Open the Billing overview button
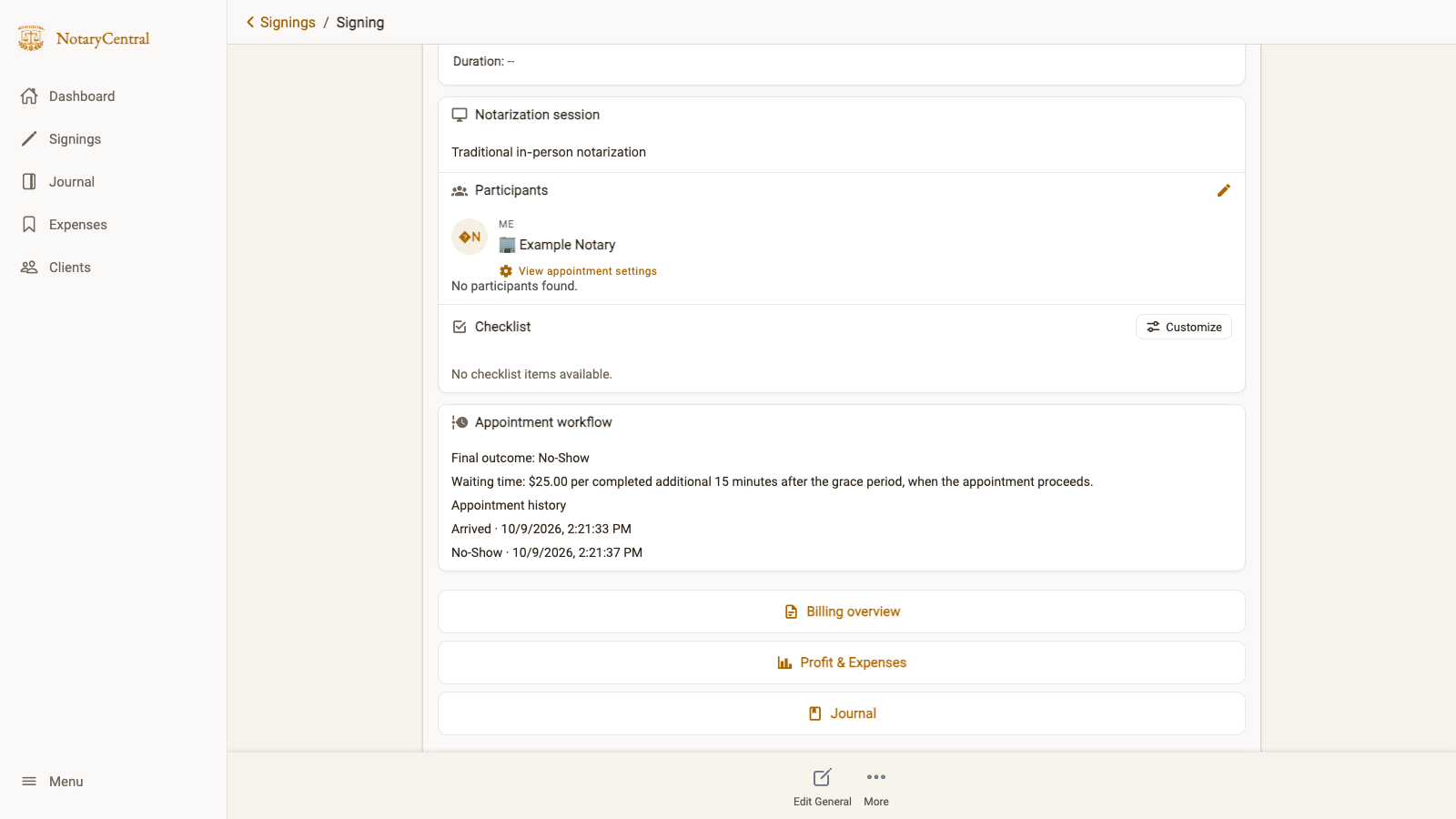 click(x=842, y=612)
